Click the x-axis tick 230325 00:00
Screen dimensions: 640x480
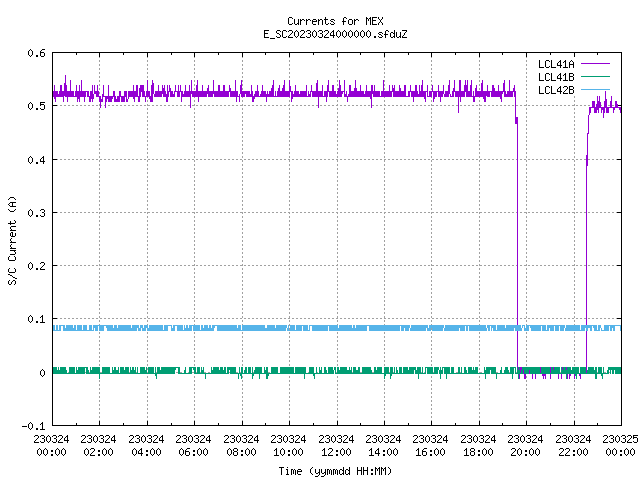(x=620, y=446)
